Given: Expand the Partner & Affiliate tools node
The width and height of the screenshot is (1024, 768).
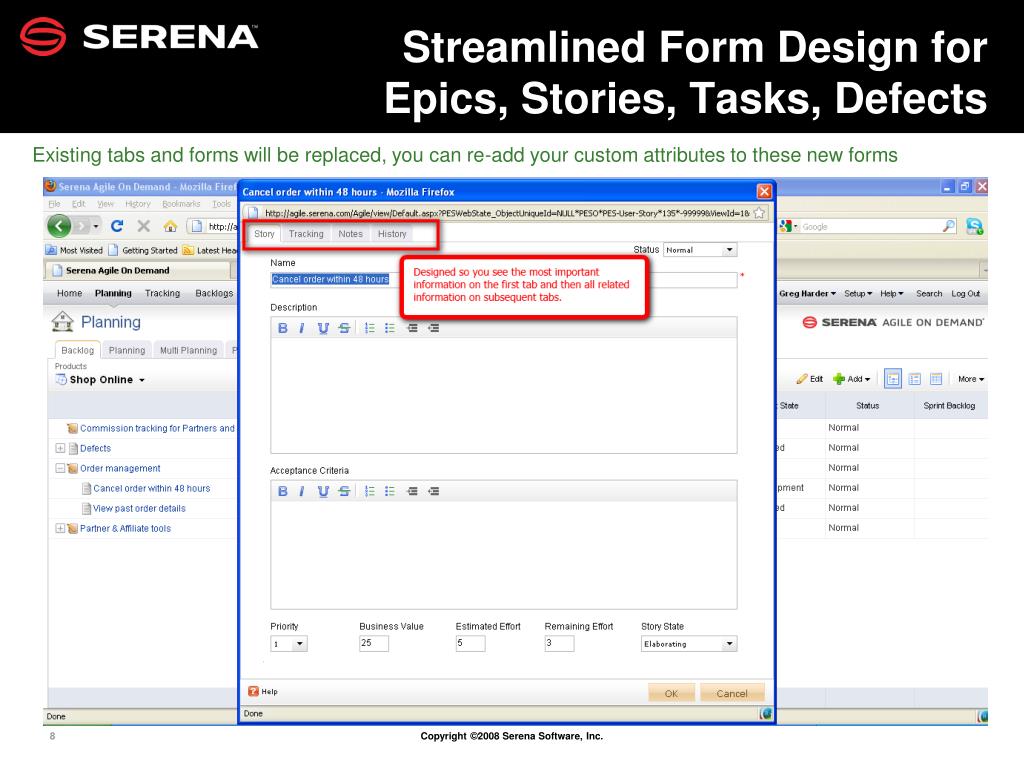Looking at the screenshot, I should (x=60, y=528).
